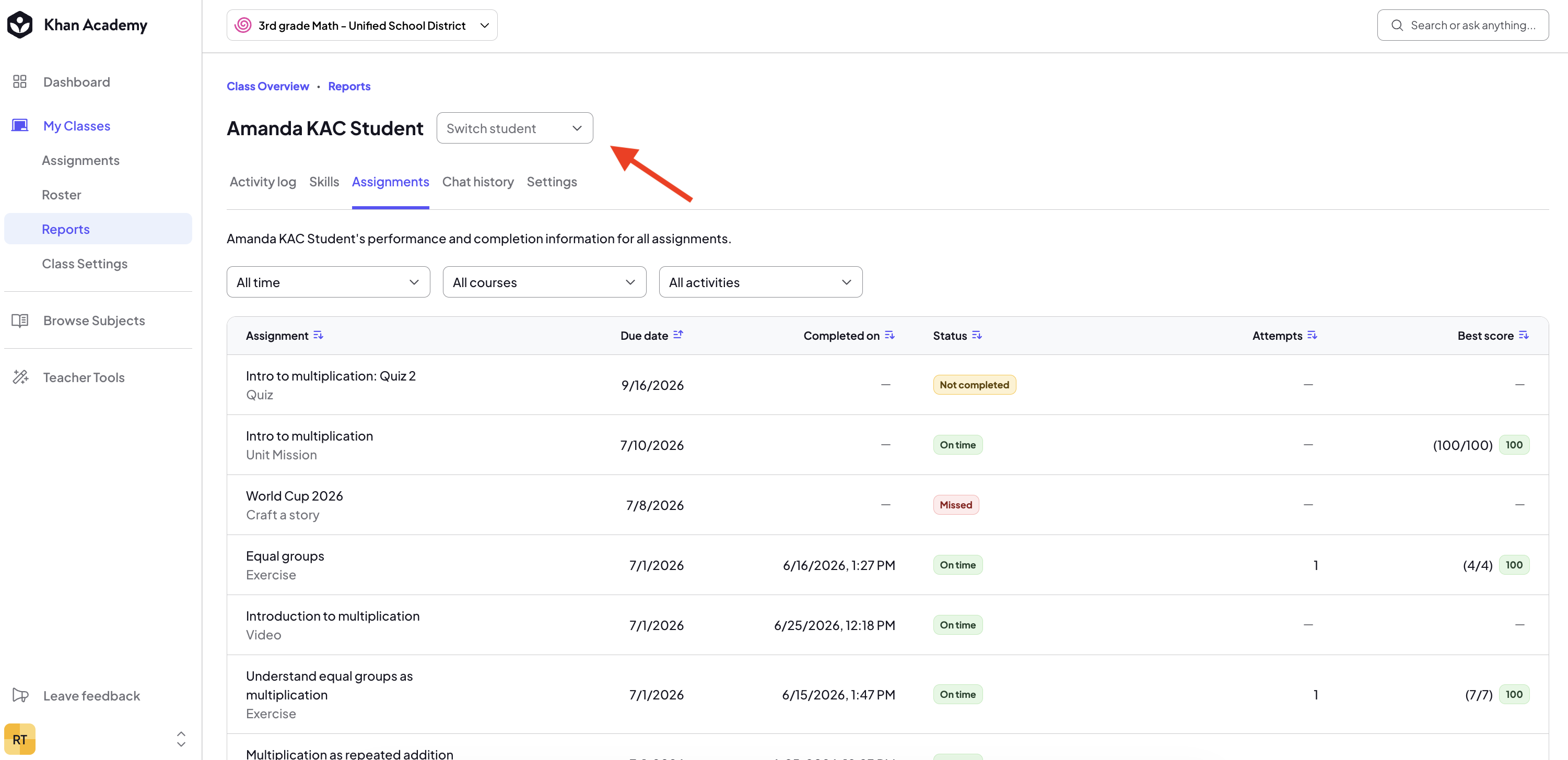Image resolution: width=1568 pixels, height=760 pixels.
Task: Open My Classes in the sidebar
Action: coord(77,125)
